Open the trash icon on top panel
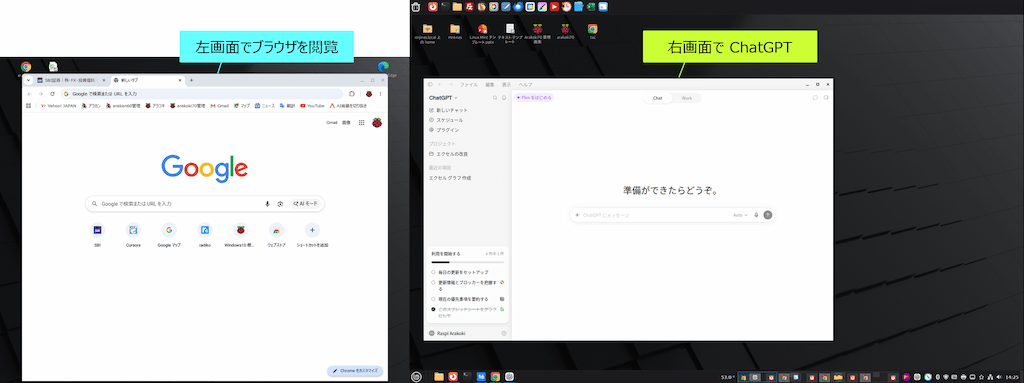 (x=415, y=7)
